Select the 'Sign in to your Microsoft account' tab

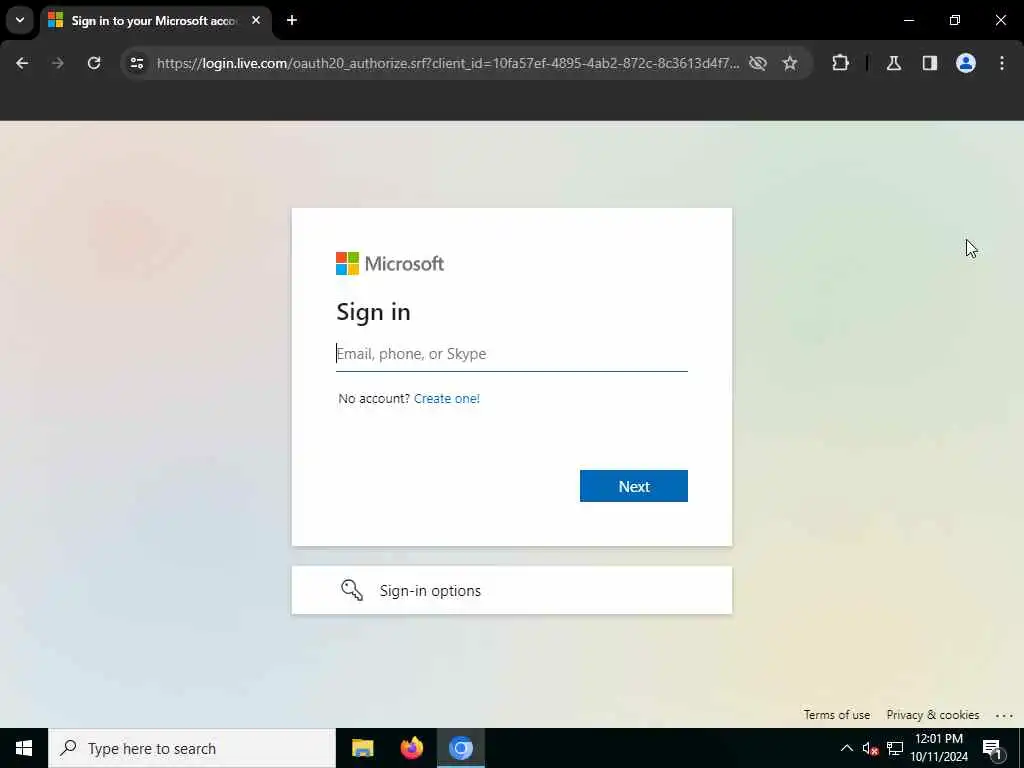pos(157,20)
